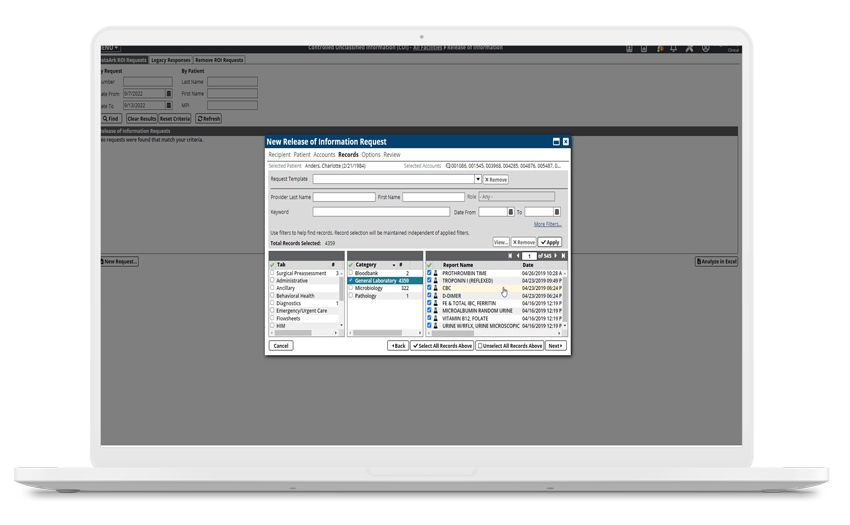The height and width of the screenshot is (525, 850).
Task: Open tools wrench icon in top bar
Action: point(689,49)
